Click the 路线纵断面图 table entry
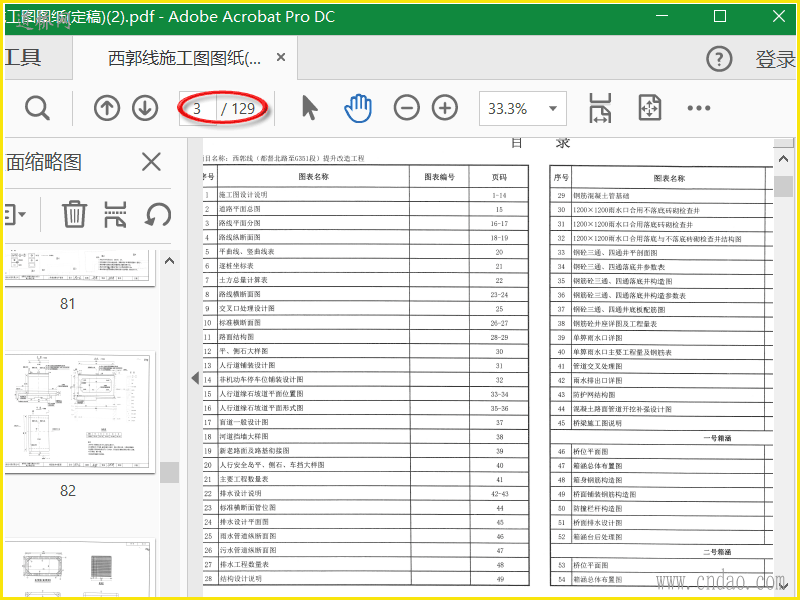Viewport: 800px width, 600px height. pyautogui.click(x=240, y=237)
